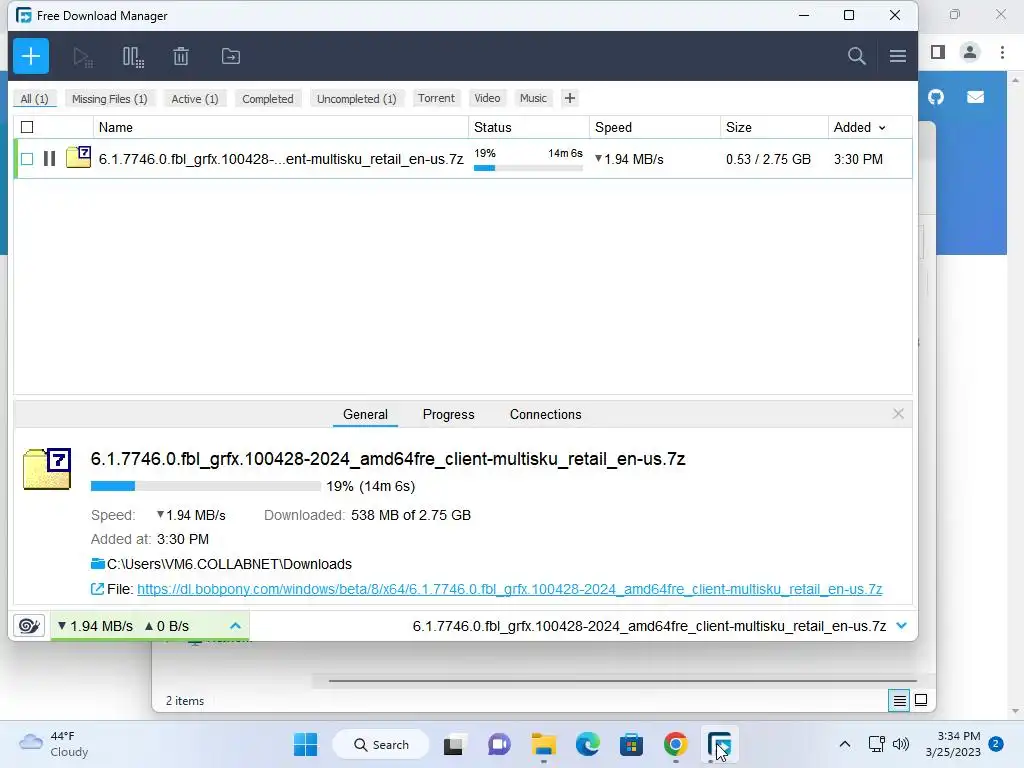
Task: Open Microsoft Store from the taskbar
Action: point(632,744)
